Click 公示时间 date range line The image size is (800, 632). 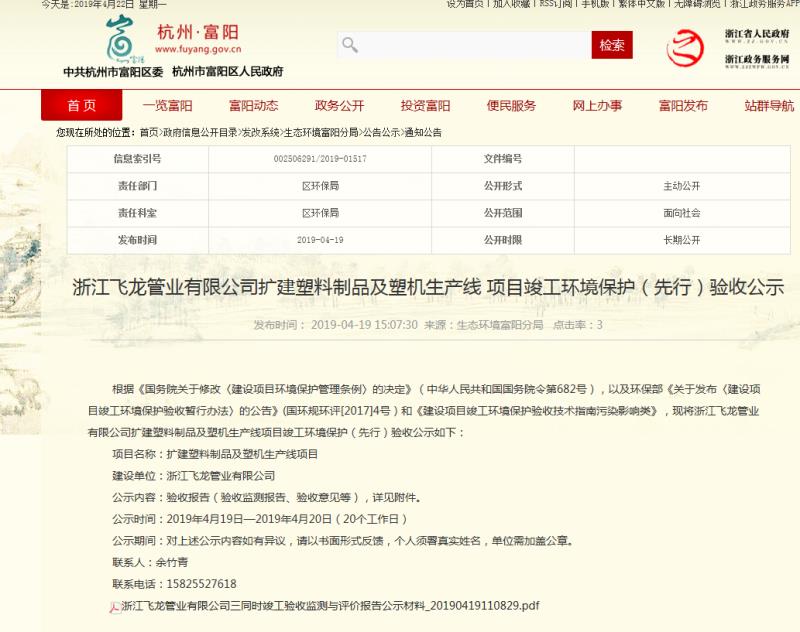[x=260, y=519]
